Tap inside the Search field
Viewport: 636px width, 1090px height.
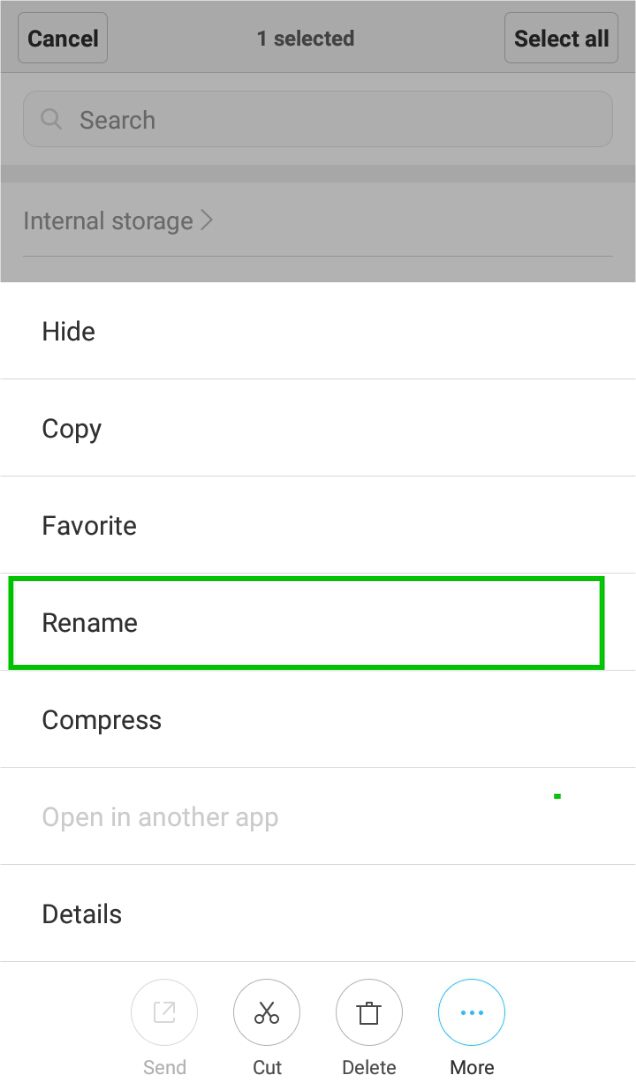click(x=317, y=119)
